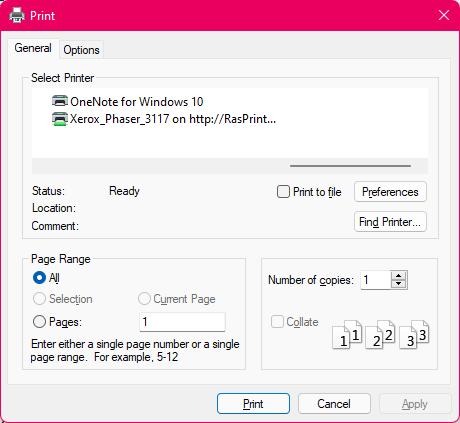Click the collated pages 3-3 illustration
Viewport: 460px width, 423px height.
414,334
